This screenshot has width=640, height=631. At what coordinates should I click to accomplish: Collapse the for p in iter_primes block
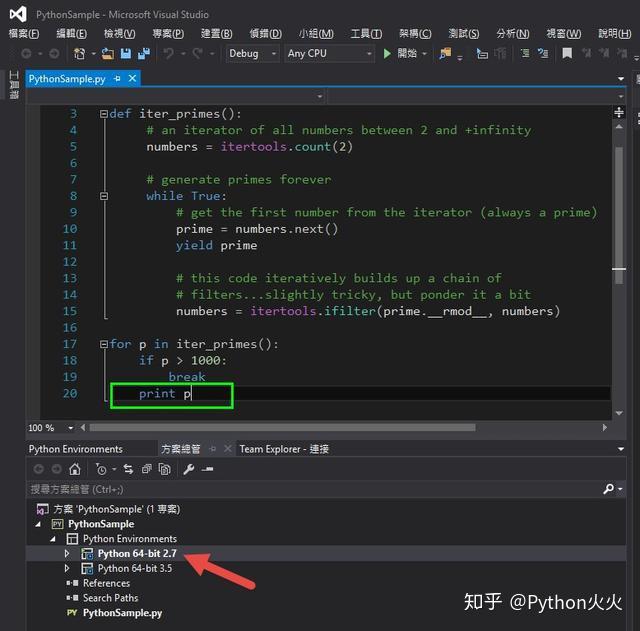pyautogui.click(x=104, y=344)
